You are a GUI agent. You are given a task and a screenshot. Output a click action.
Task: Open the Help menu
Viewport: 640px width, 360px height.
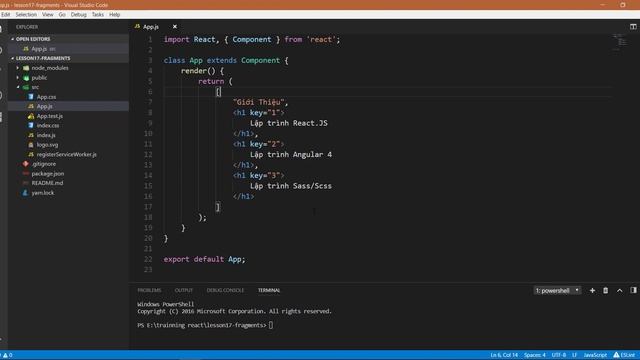115,14
